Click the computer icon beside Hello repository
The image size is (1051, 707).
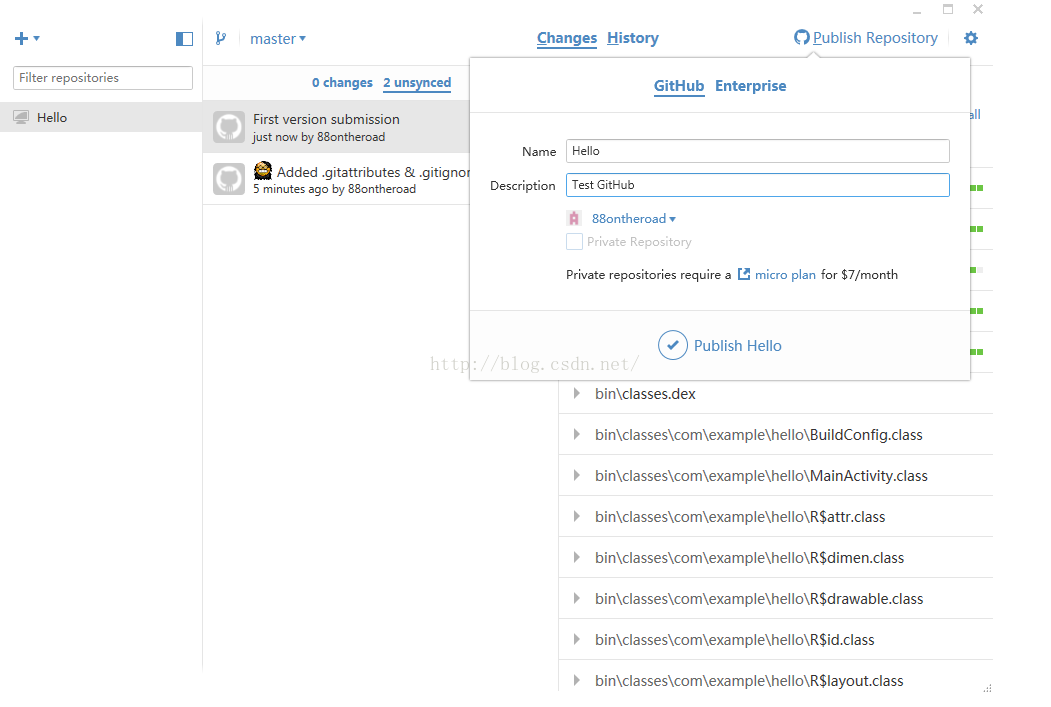[x=21, y=117]
